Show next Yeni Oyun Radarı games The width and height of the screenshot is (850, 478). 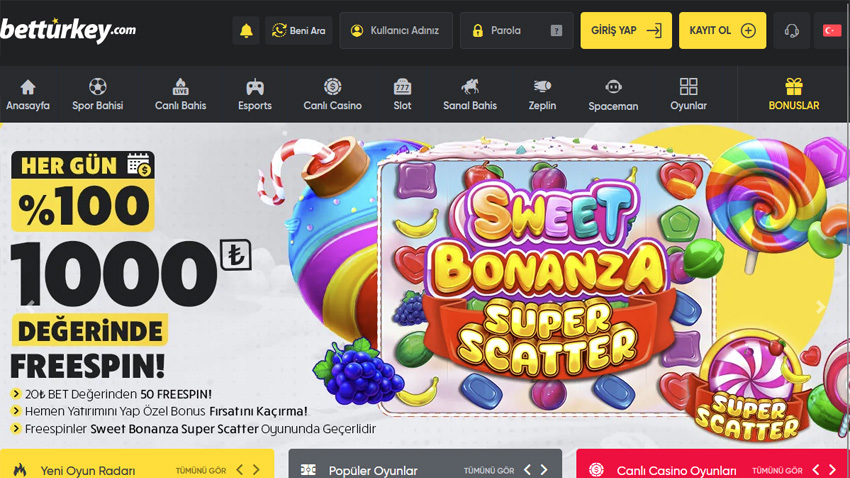point(257,470)
